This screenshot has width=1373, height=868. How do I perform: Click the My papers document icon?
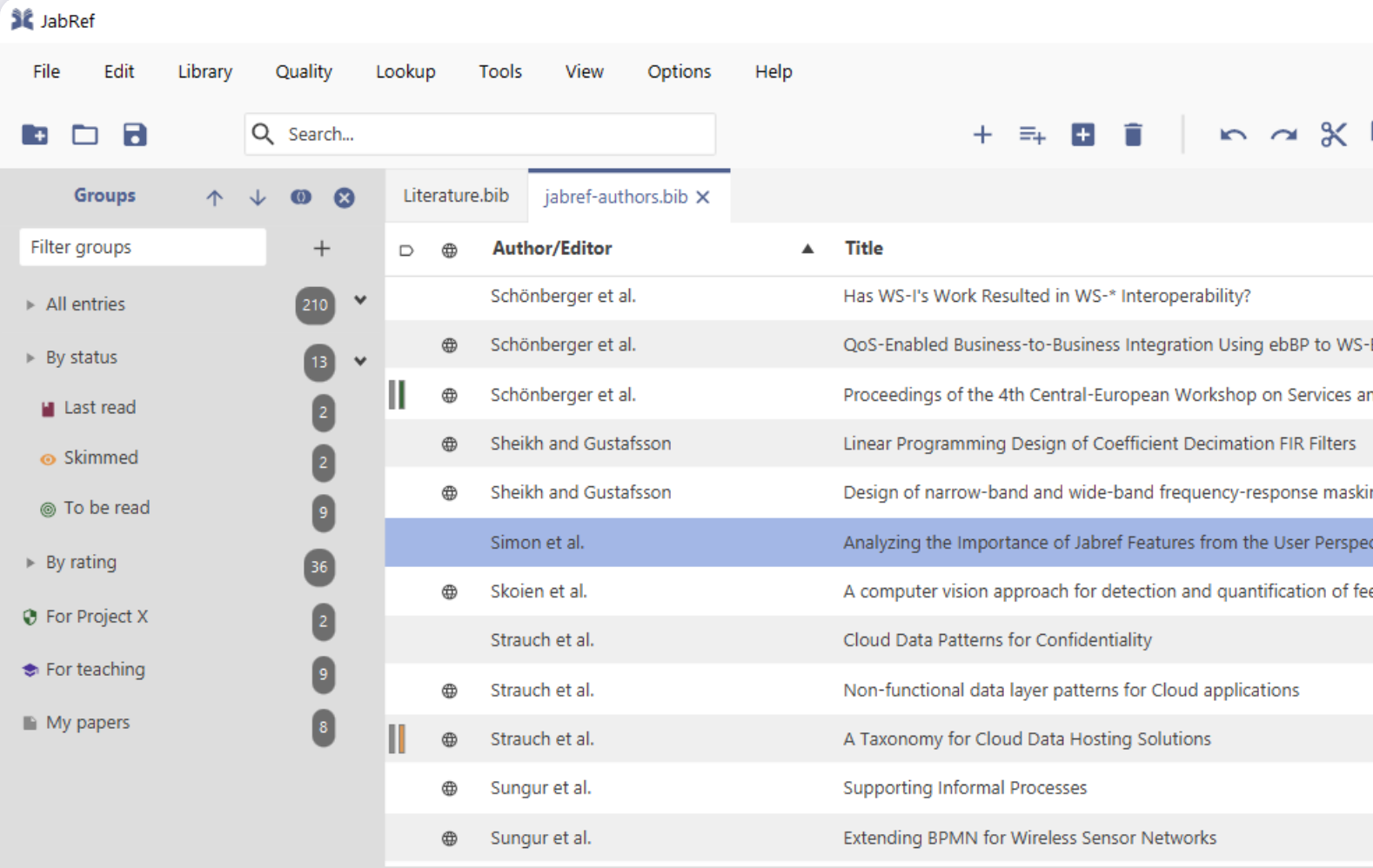point(30,723)
